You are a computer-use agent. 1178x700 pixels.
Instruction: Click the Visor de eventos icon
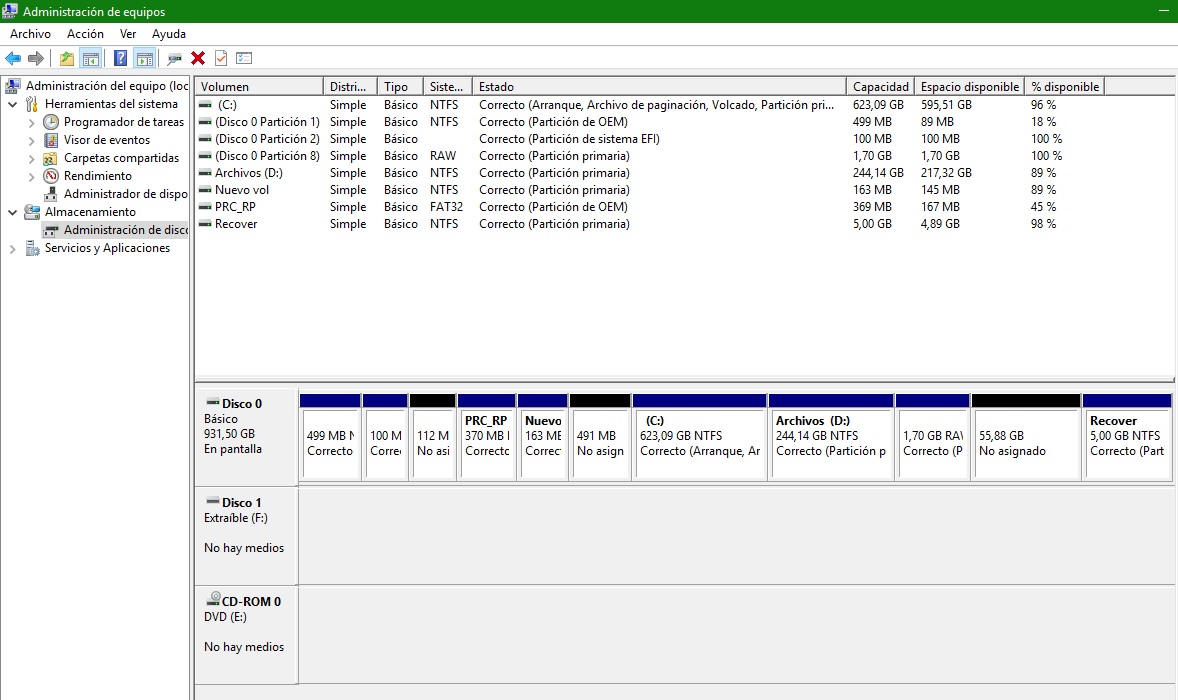coord(51,140)
